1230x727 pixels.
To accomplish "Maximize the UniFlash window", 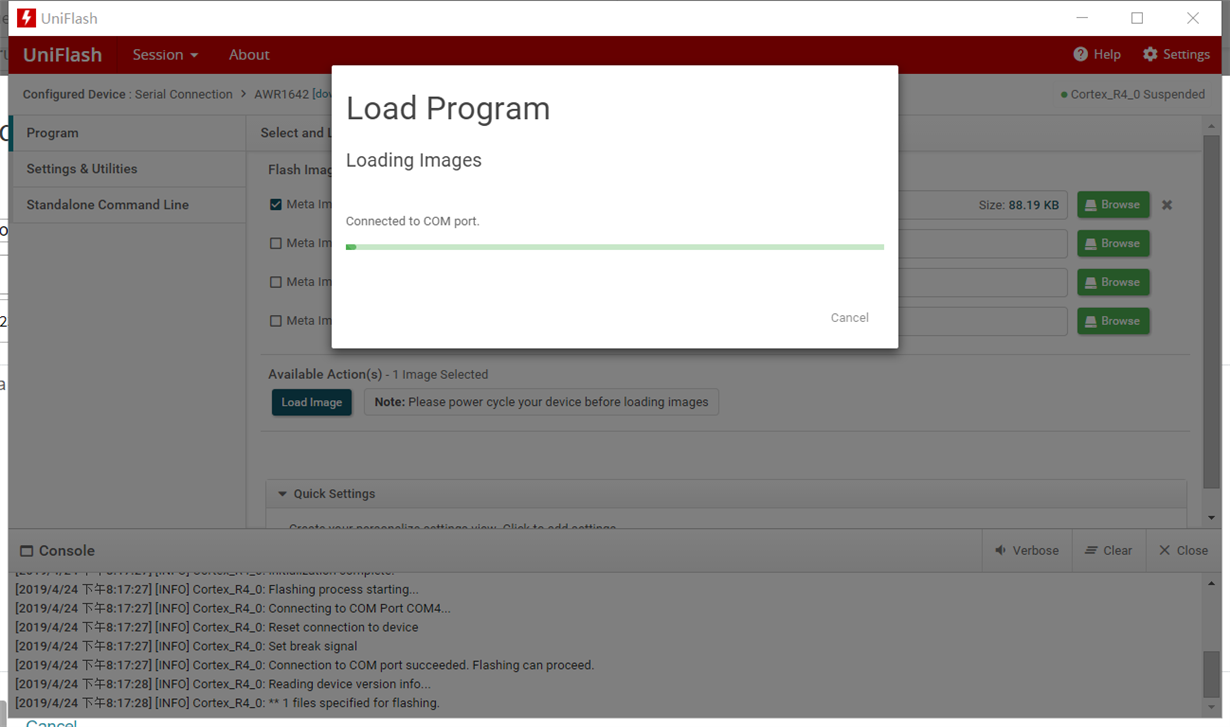I will 1137,18.
